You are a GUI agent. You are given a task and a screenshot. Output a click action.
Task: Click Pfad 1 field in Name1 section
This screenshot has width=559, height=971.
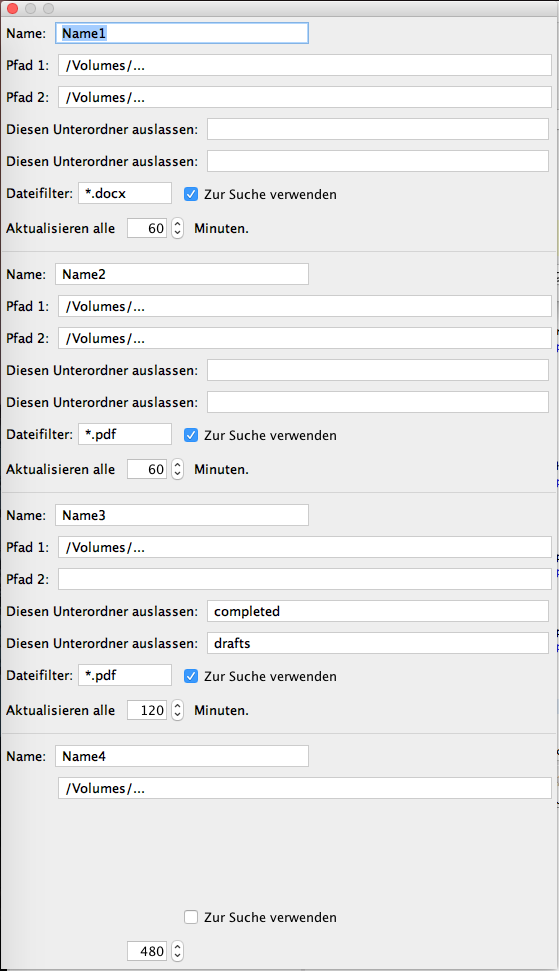coord(305,65)
